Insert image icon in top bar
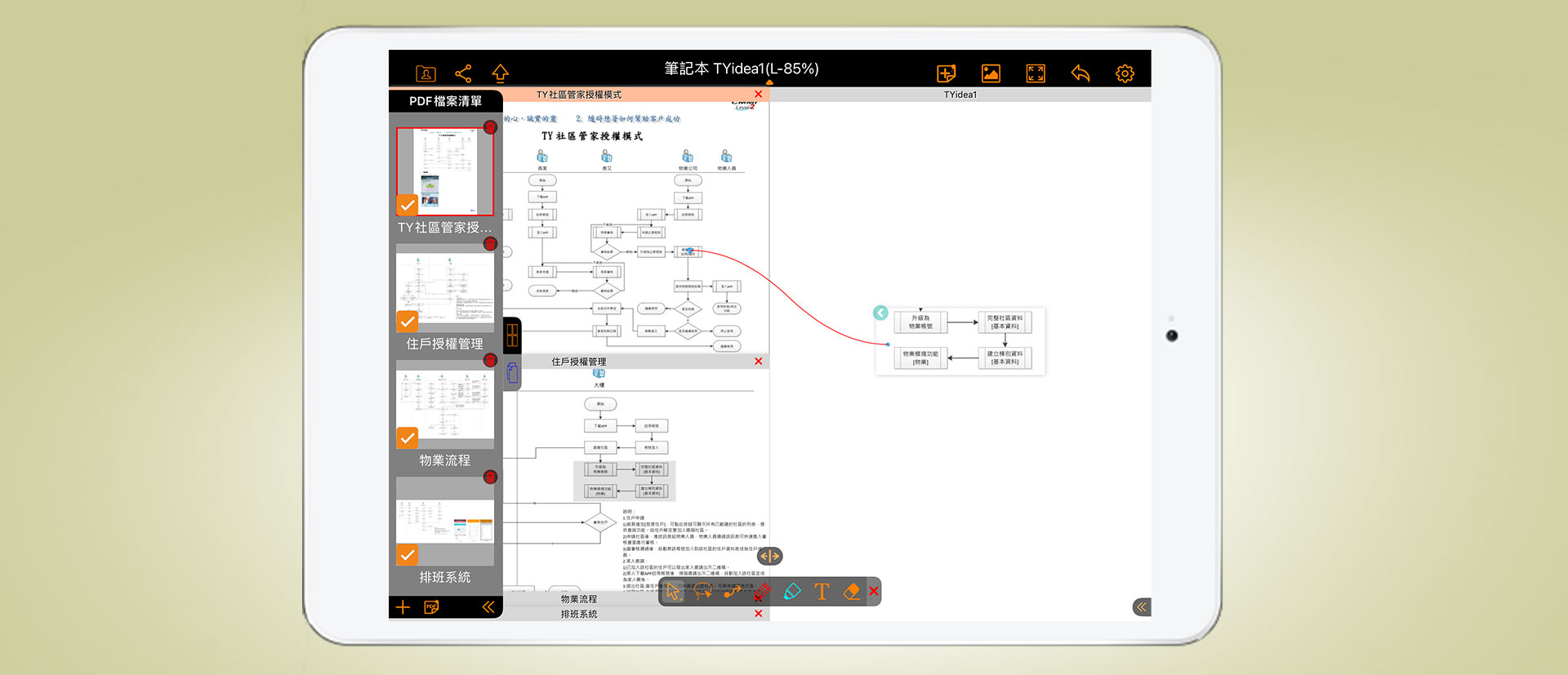Viewport: 1568px width, 675px height. (991, 73)
